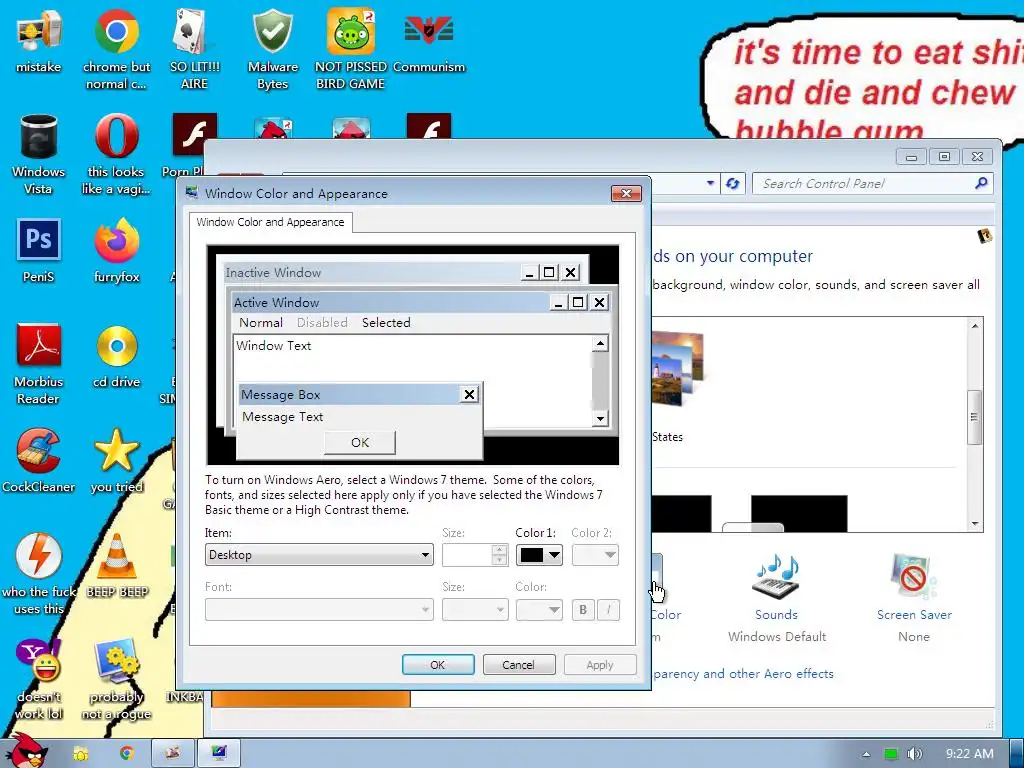Click the Screen Saver link text
1024x768 pixels.
click(x=914, y=615)
